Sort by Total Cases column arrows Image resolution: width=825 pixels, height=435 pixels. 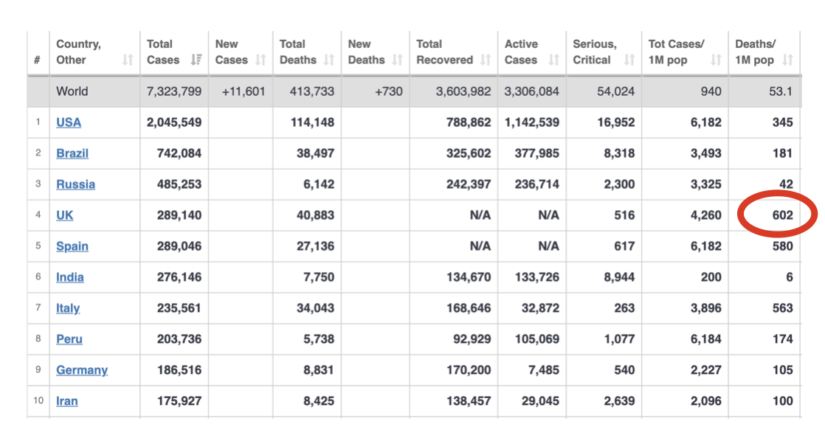pos(196,60)
